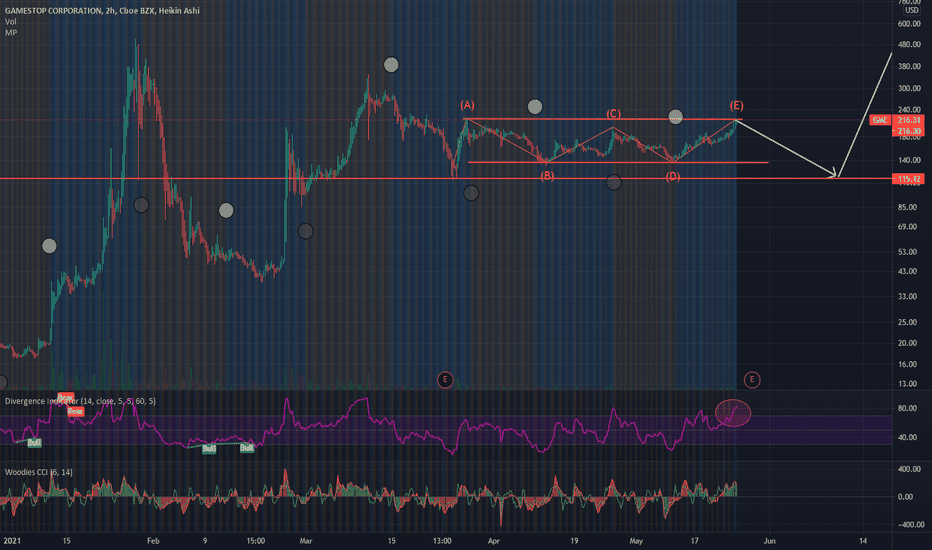Click the Mar label on time axis
The width and height of the screenshot is (932, 550).
click(306, 541)
